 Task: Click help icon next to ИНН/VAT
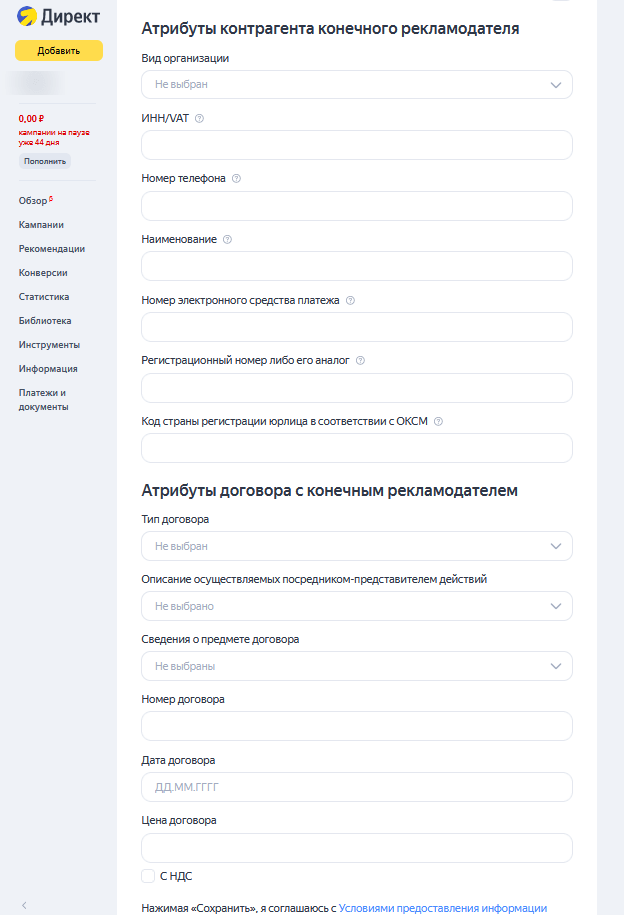point(200,119)
